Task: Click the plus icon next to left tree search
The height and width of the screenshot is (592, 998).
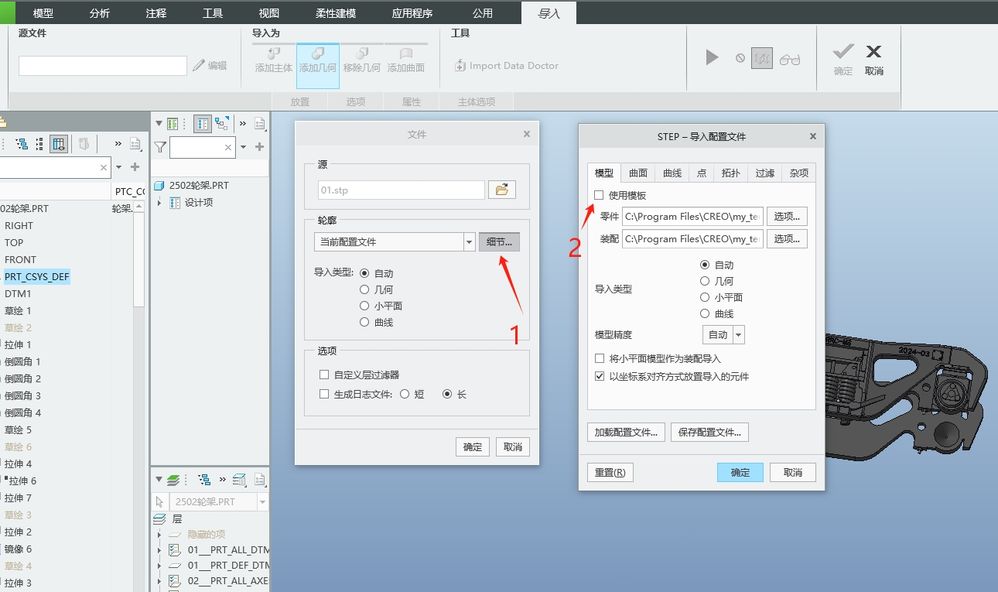Action: (135, 167)
